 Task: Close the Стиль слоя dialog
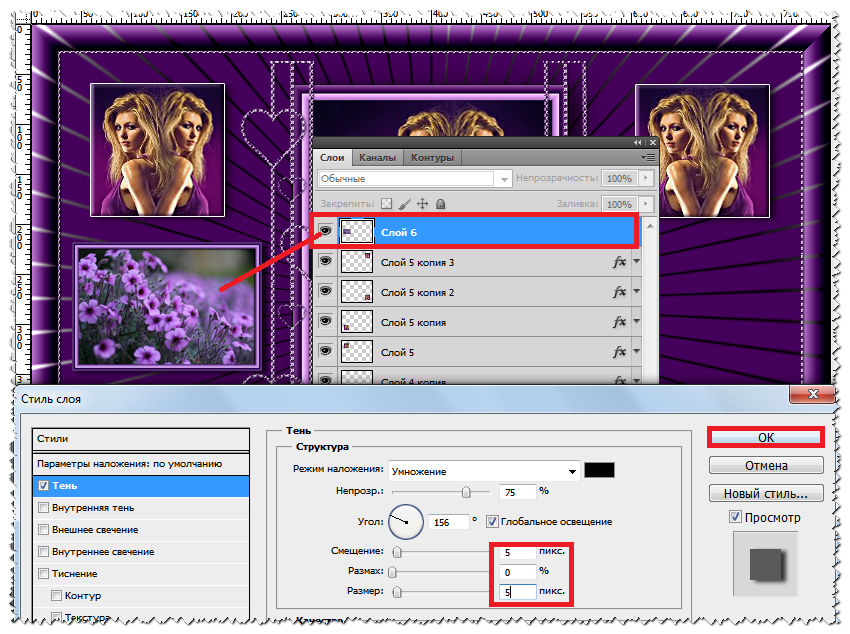click(812, 394)
